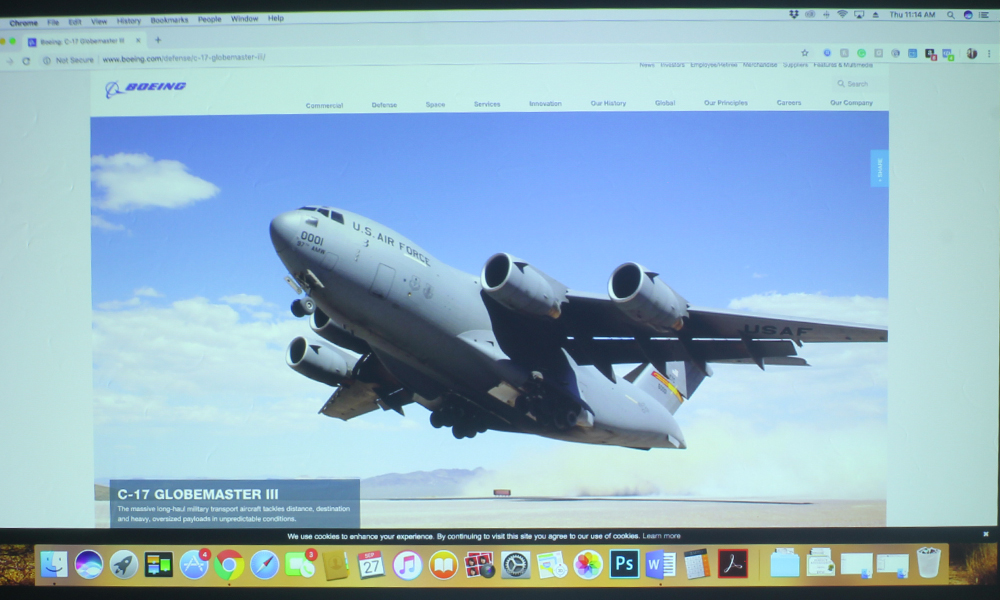The width and height of the screenshot is (1000, 600).
Task: Open the AirPlay display menu
Action: click(x=859, y=14)
